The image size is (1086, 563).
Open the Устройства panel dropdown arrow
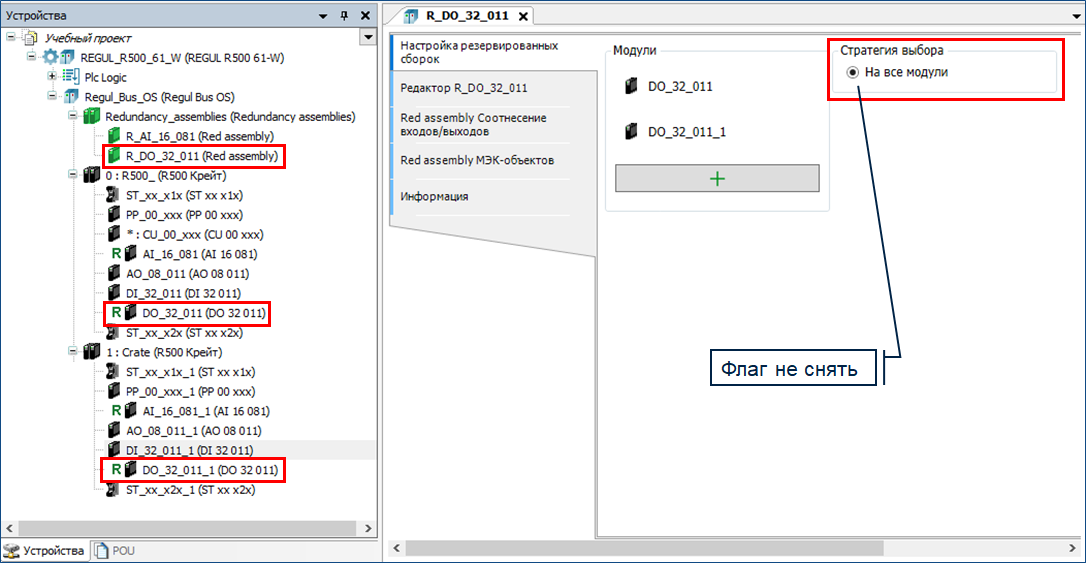322,17
